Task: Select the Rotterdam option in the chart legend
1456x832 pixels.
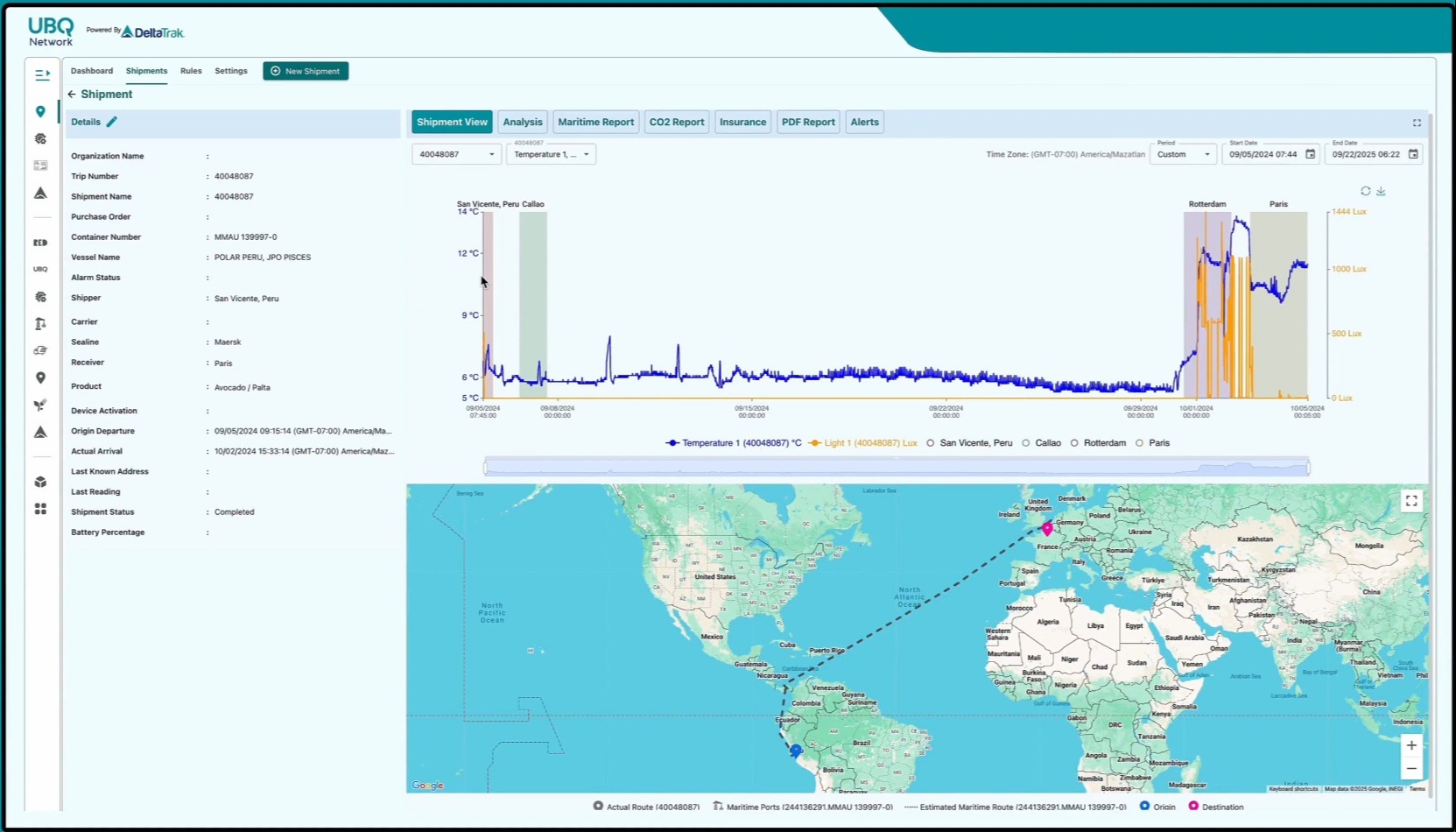Action: [1097, 443]
